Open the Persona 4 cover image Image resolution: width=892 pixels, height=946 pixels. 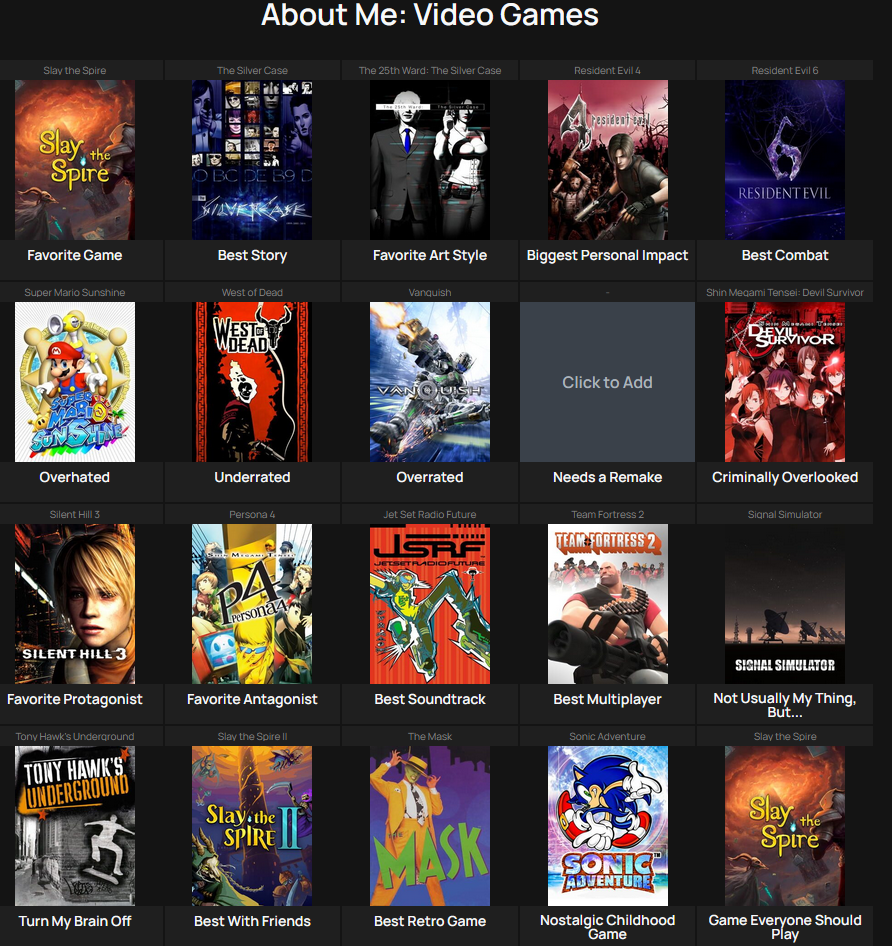252,604
